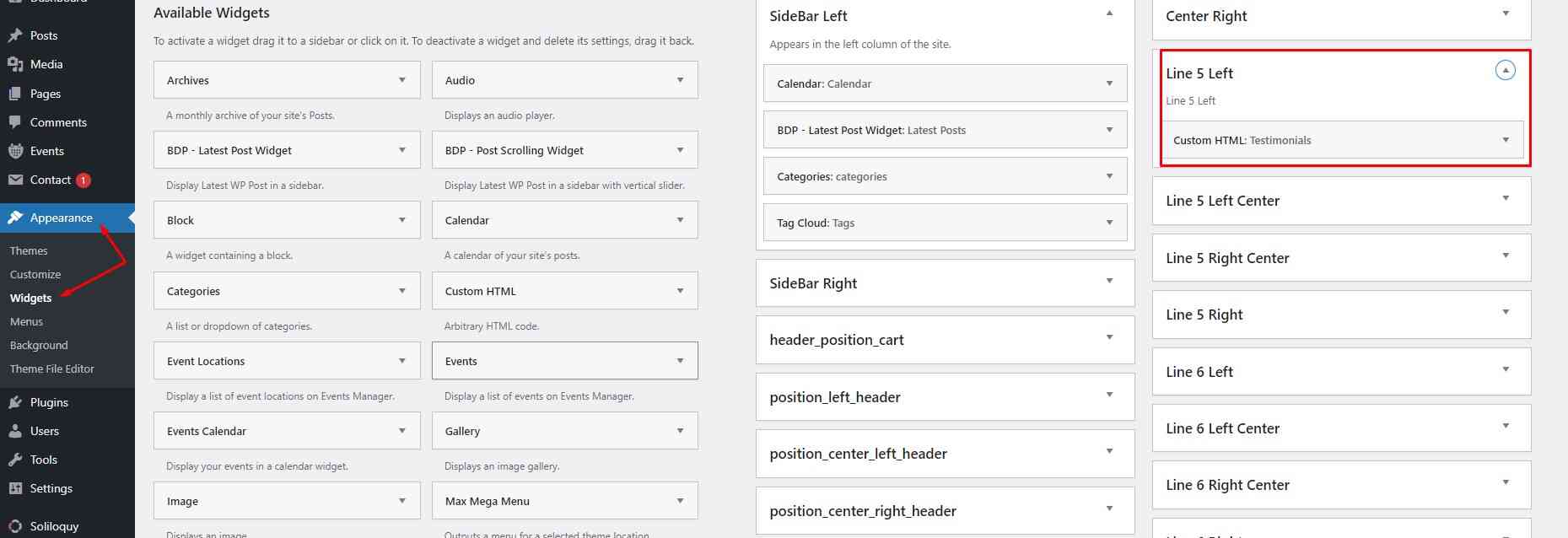The image size is (1568, 538).
Task: Click the Events calendar icon in sidebar
Action: click(14, 151)
